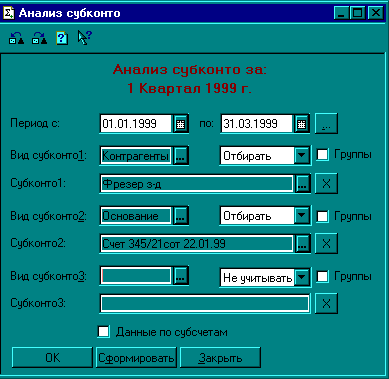Viewport: 389px width, 379px height.
Task: Click the Счет 345/21сот 22.01.99 field
Action: coord(197,244)
